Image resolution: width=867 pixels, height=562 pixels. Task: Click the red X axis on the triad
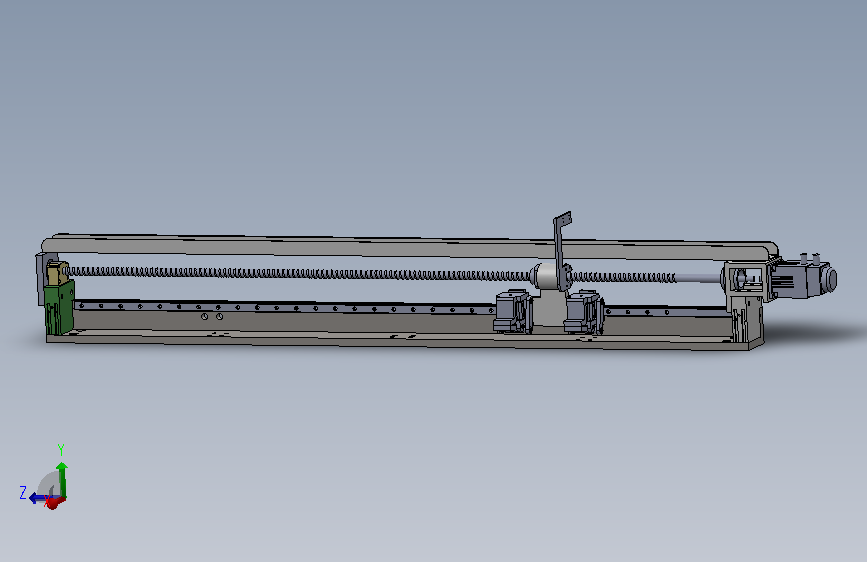point(55,502)
